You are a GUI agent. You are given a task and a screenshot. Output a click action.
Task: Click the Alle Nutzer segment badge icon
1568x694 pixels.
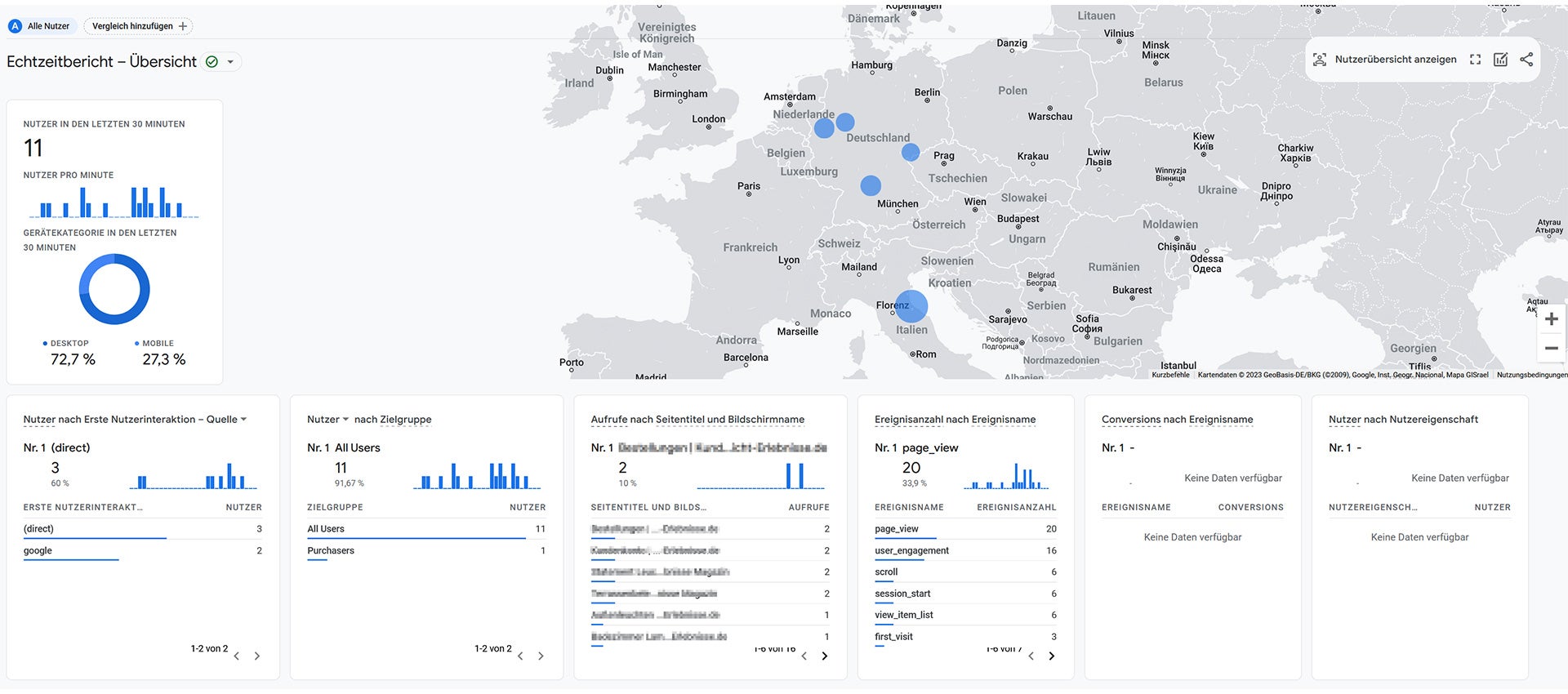(15, 26)
